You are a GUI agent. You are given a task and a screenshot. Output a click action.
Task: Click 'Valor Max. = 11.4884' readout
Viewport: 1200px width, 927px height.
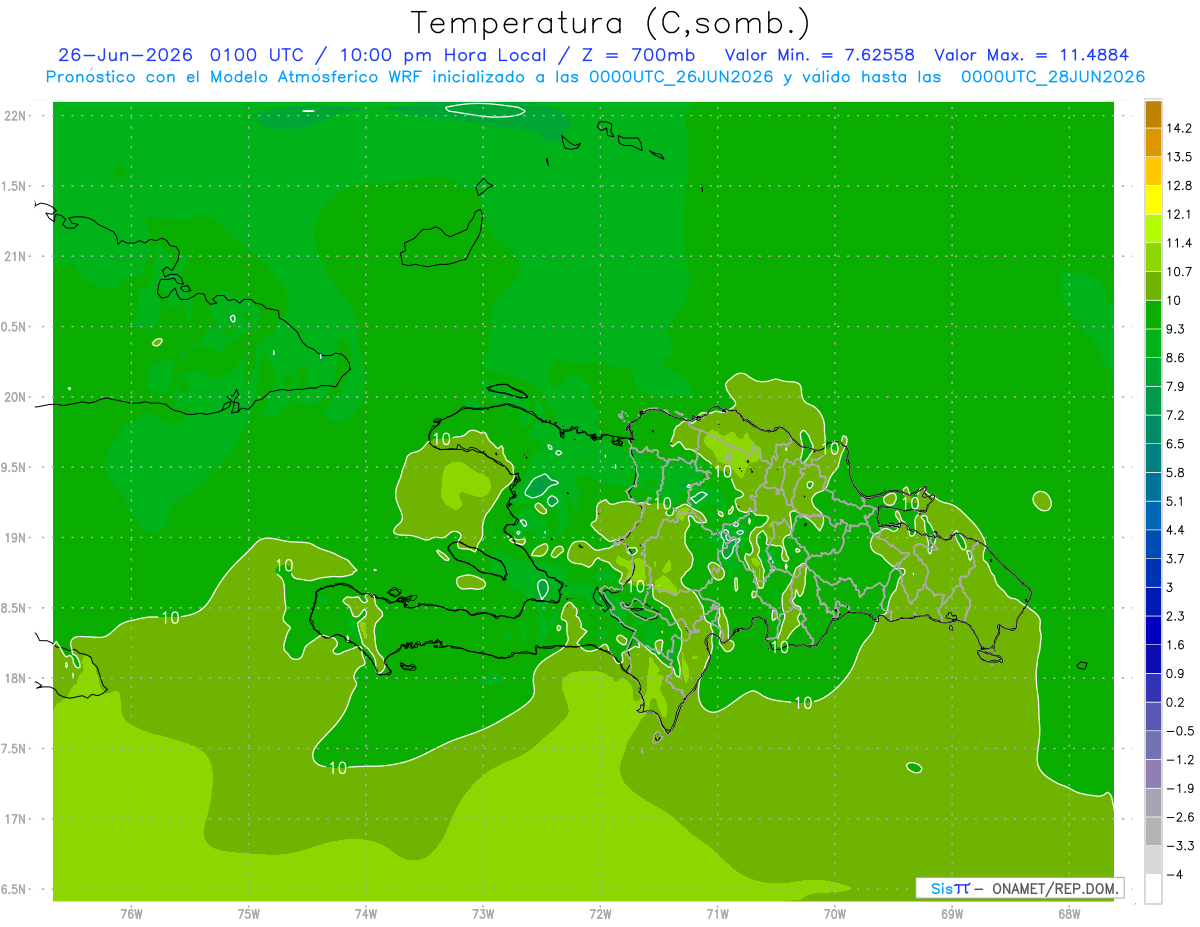(1030, 55)
